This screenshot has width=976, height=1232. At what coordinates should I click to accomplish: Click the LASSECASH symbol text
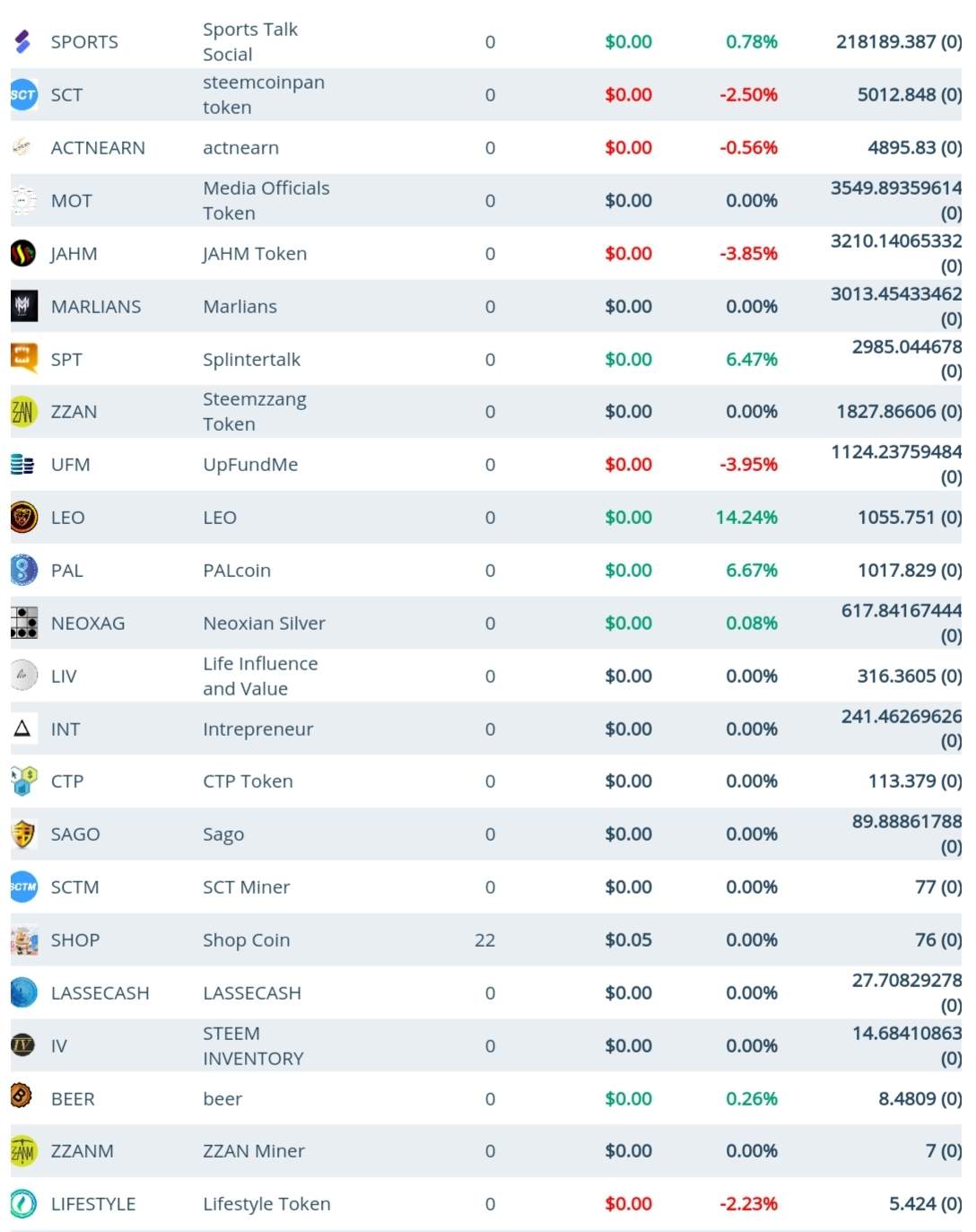pyautogui.click(x=100, y=993)
